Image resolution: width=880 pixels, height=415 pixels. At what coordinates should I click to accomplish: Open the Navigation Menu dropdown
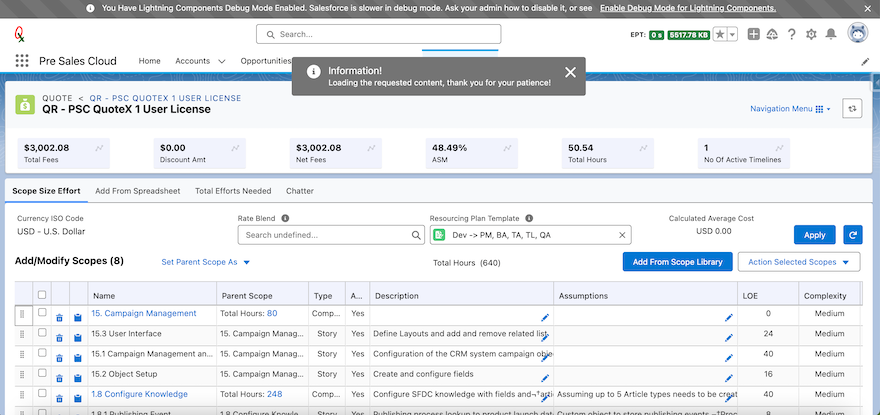click(x=790, y=109)
